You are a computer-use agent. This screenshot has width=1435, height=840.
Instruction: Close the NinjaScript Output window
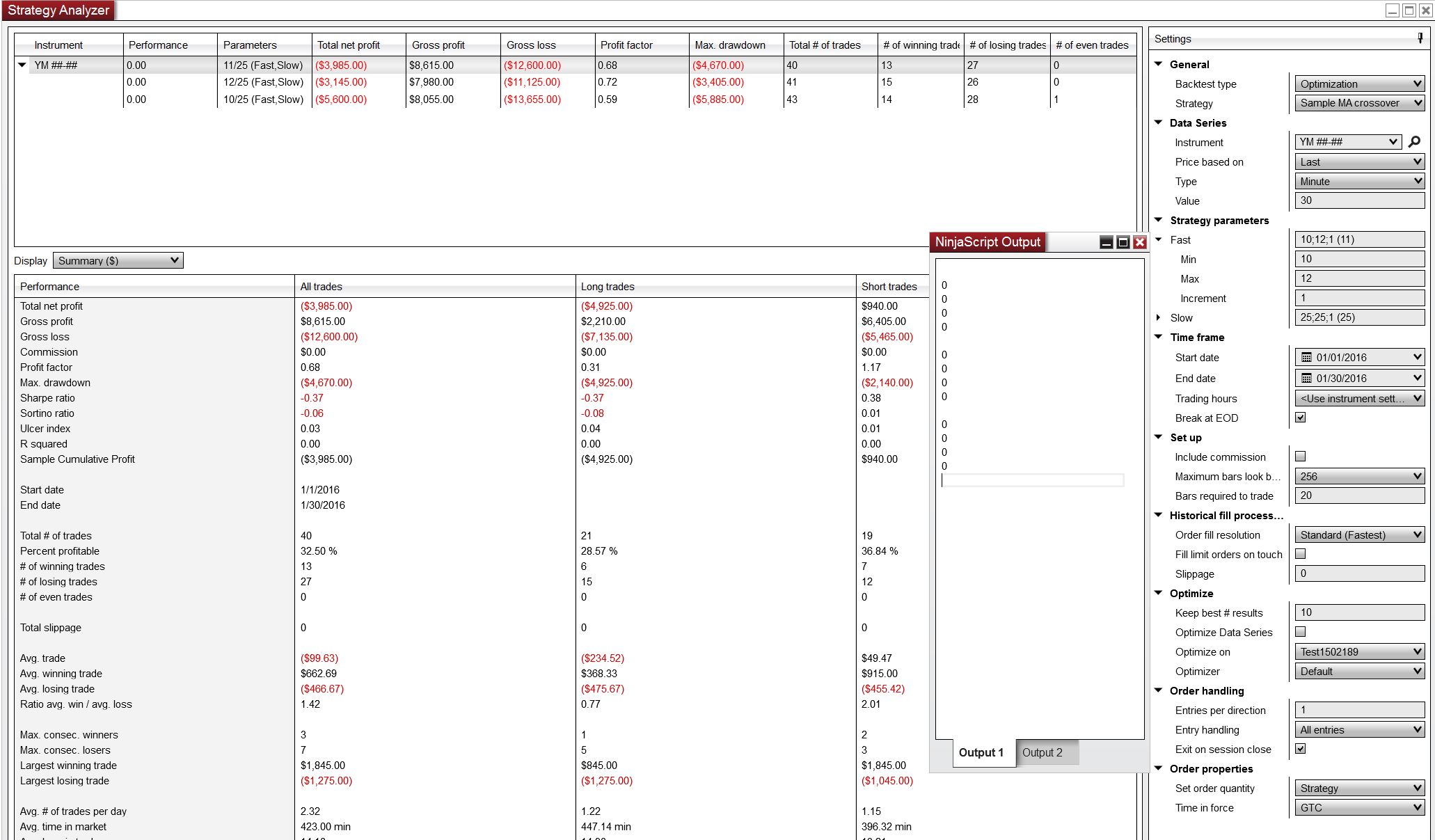click(x=1139, y=242)
